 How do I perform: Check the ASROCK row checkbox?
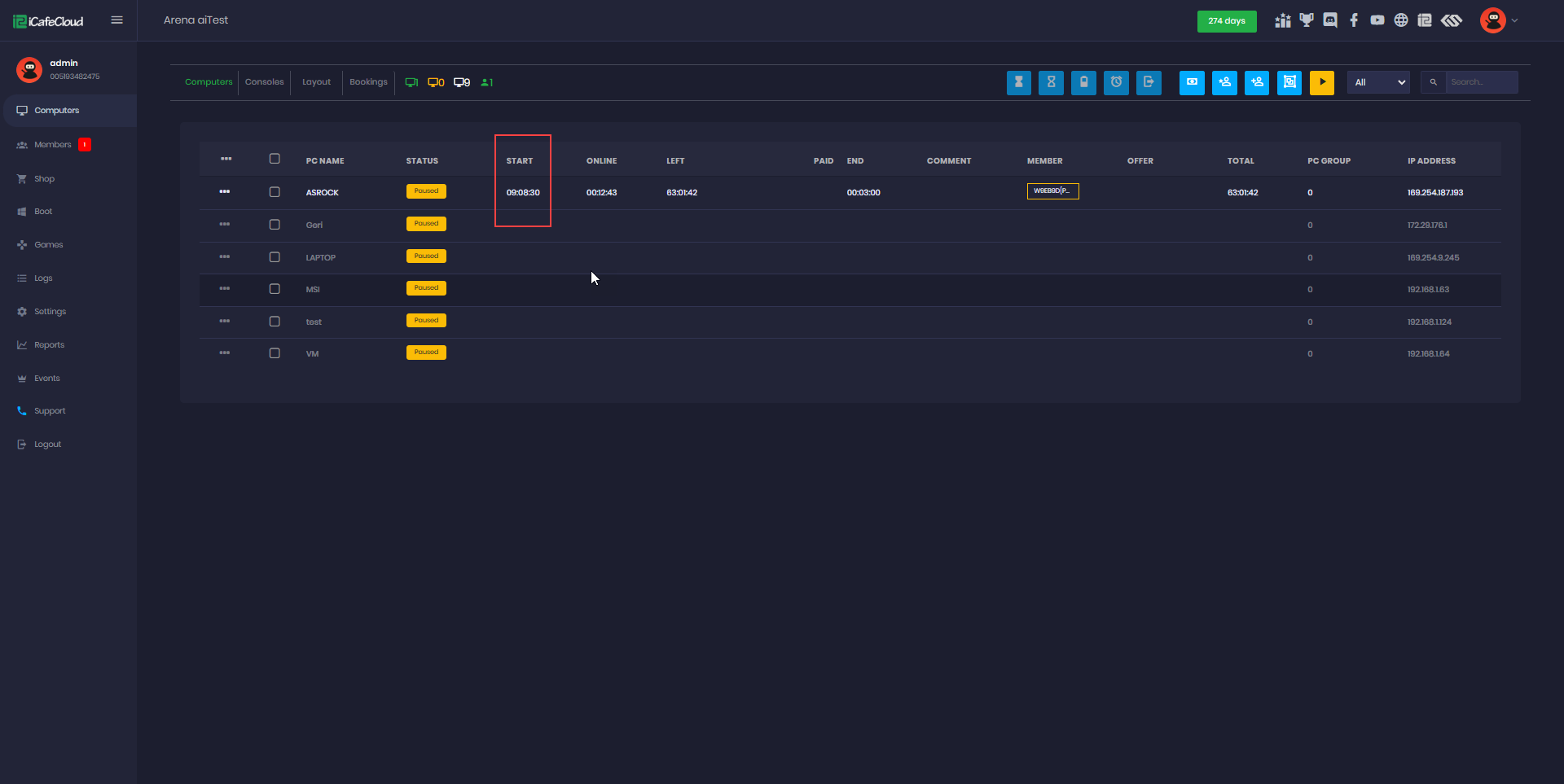coord(275,192)
